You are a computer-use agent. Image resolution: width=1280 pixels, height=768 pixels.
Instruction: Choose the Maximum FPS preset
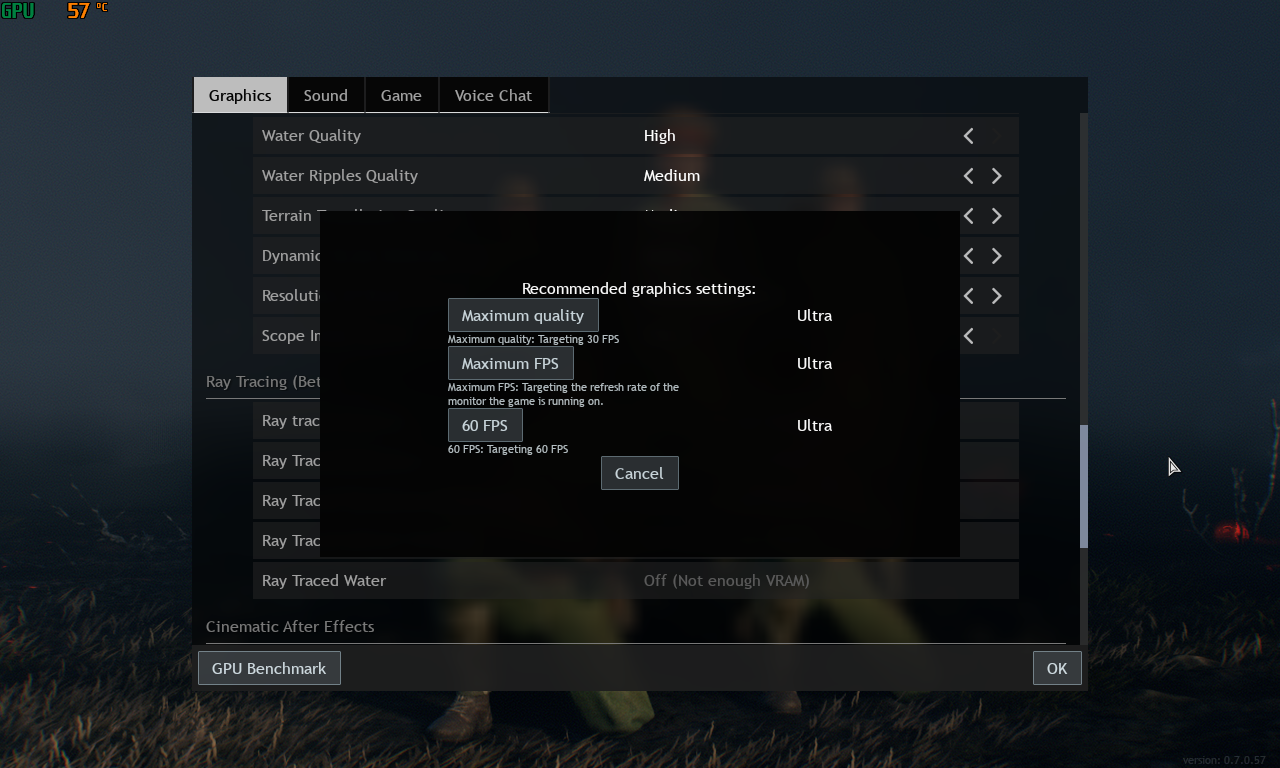pos(510,363)
